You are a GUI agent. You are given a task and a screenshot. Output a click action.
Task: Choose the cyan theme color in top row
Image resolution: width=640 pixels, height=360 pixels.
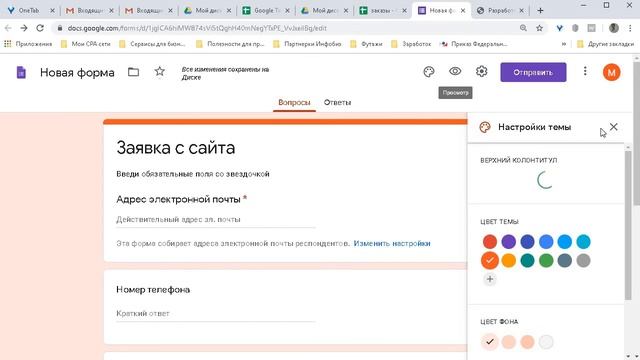[584, 242]
